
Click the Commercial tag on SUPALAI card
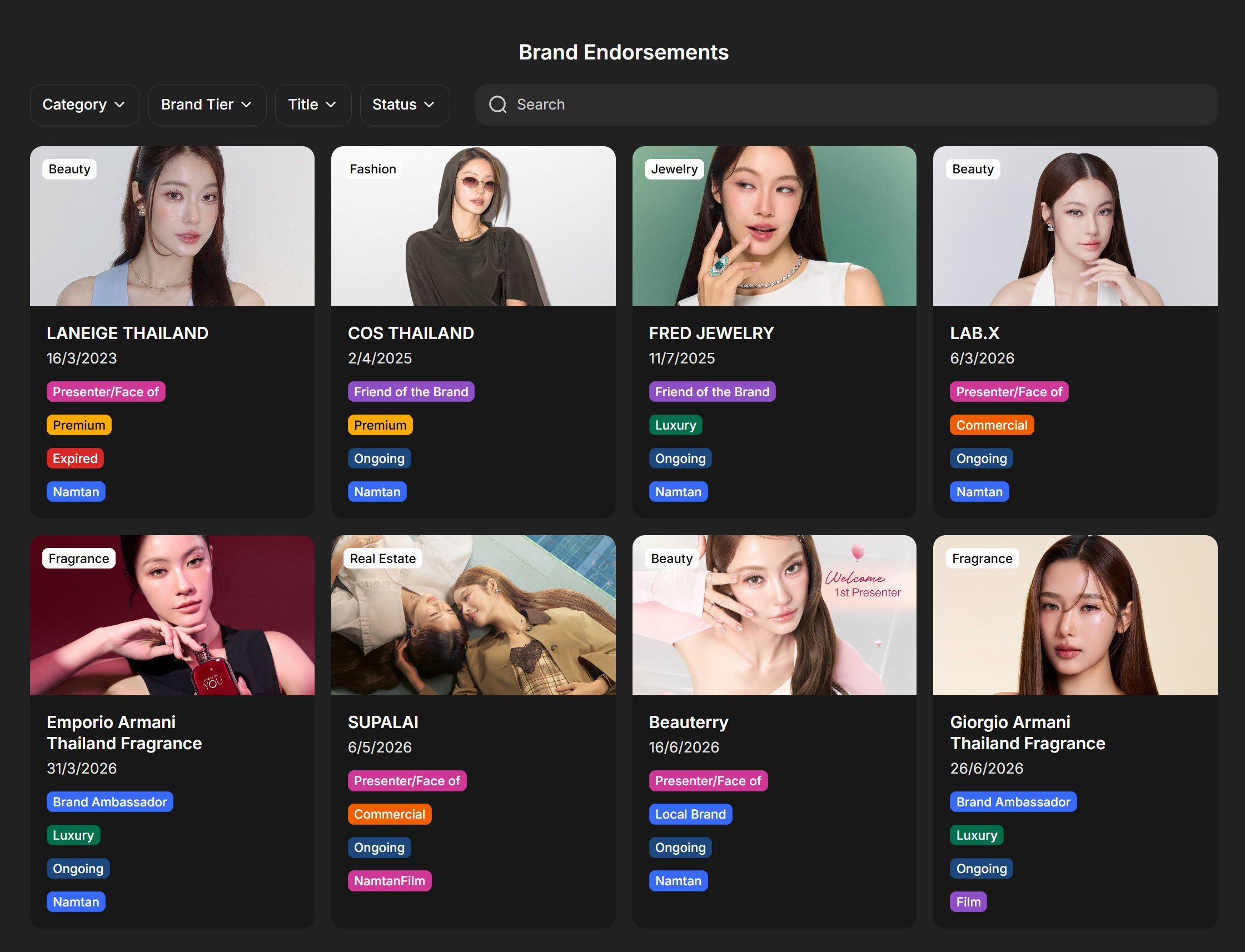[x=389, y=814]
